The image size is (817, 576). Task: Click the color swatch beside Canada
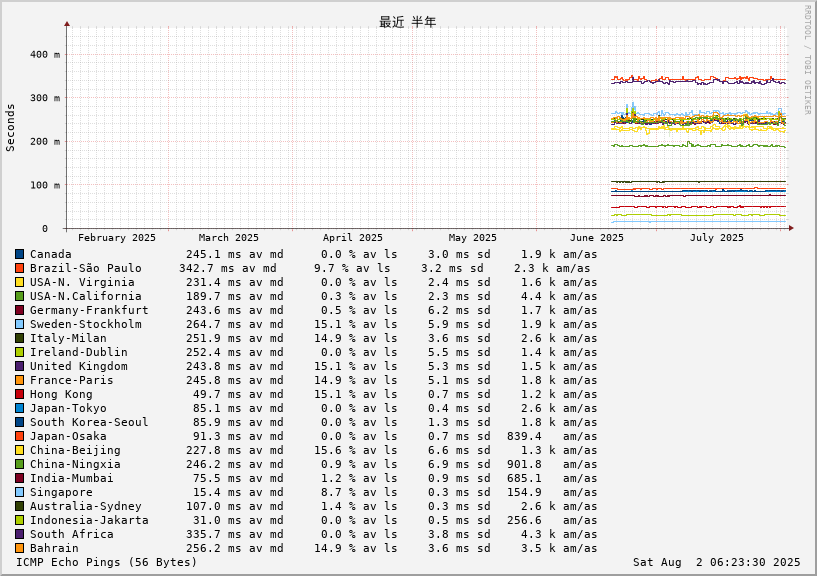pos(19,254)
